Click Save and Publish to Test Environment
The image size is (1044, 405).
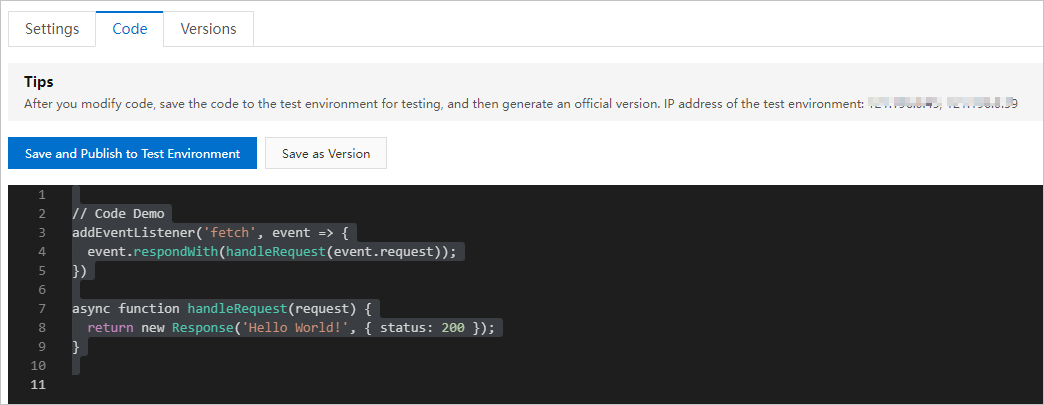point(132,154)
